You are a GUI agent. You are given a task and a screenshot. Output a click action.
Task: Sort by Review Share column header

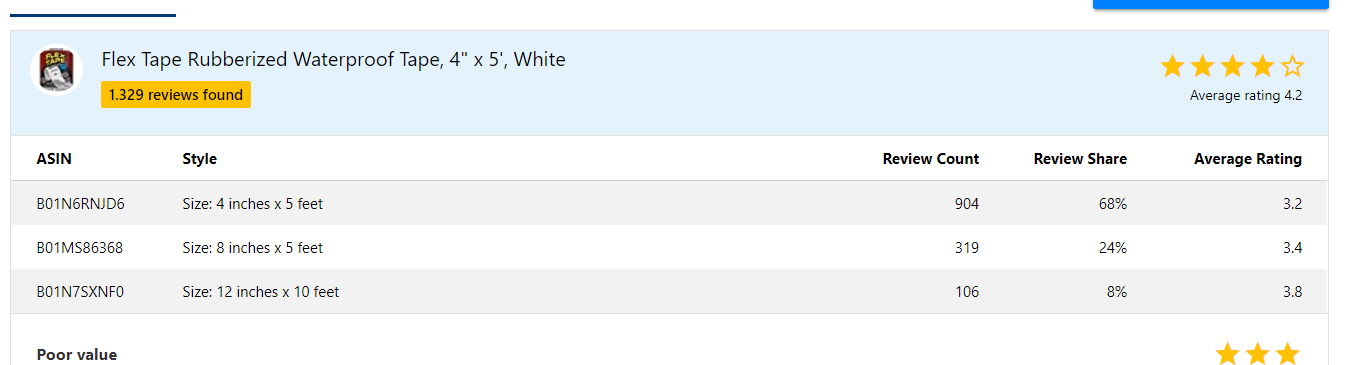1080,159
